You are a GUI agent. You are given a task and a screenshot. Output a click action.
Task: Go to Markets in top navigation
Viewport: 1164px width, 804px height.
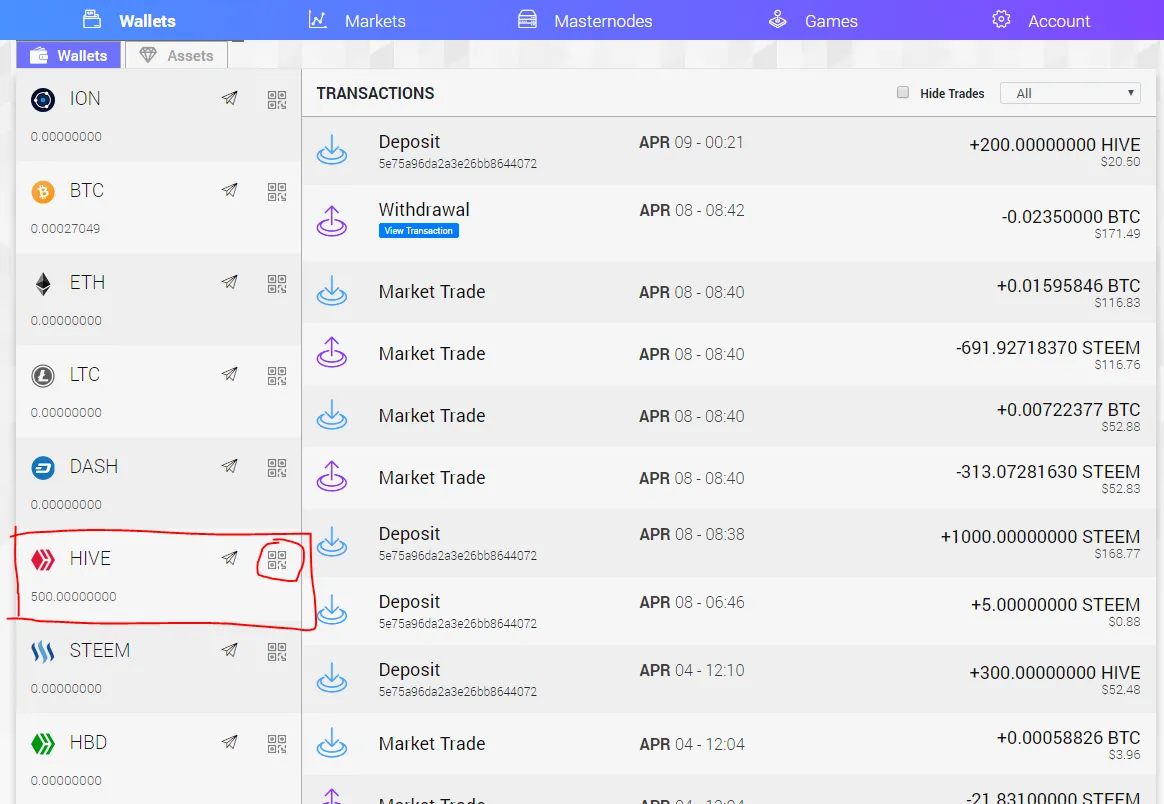pos(357,20)
